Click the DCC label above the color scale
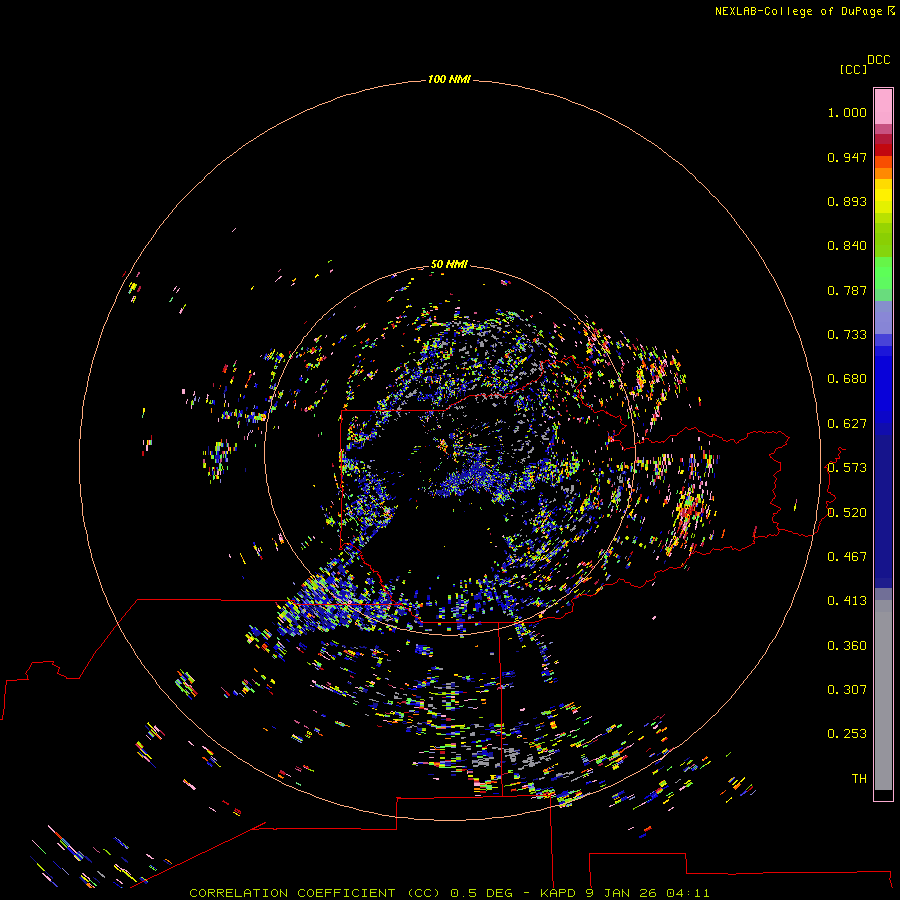Screen dimensions: 900x900 879,60
